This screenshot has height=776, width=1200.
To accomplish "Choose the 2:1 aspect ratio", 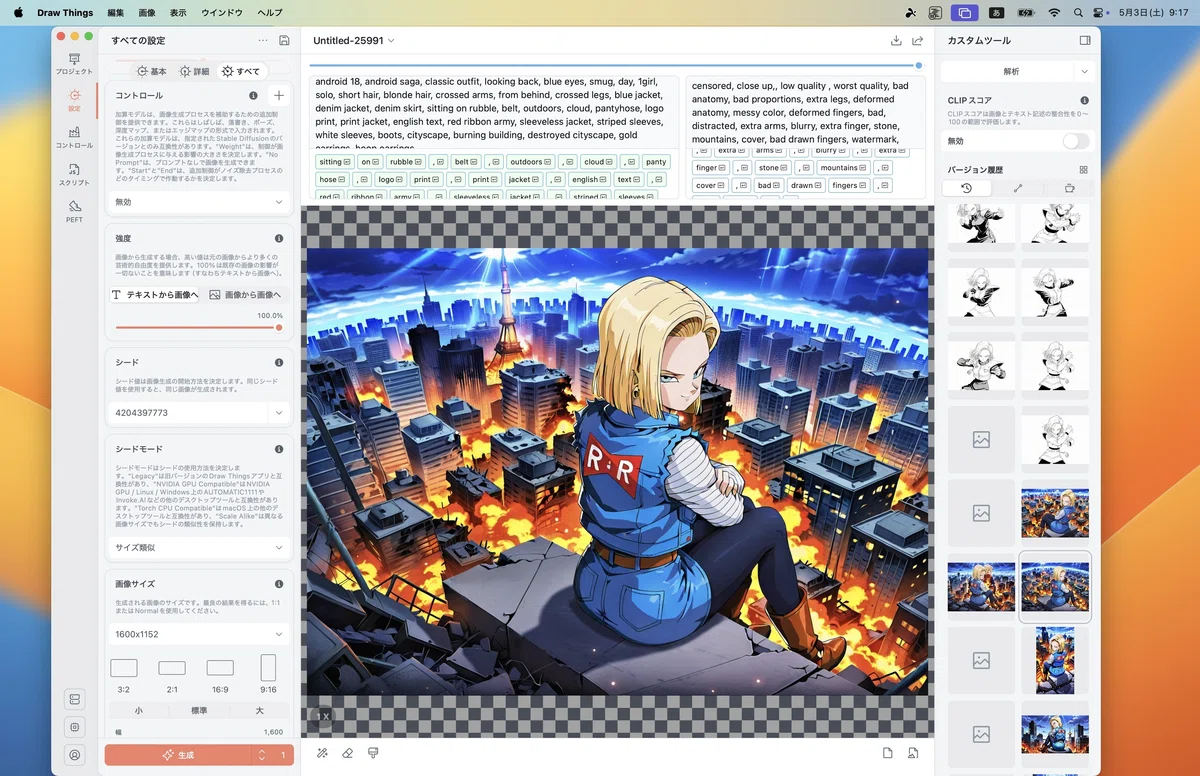I will tap(172, 675).
